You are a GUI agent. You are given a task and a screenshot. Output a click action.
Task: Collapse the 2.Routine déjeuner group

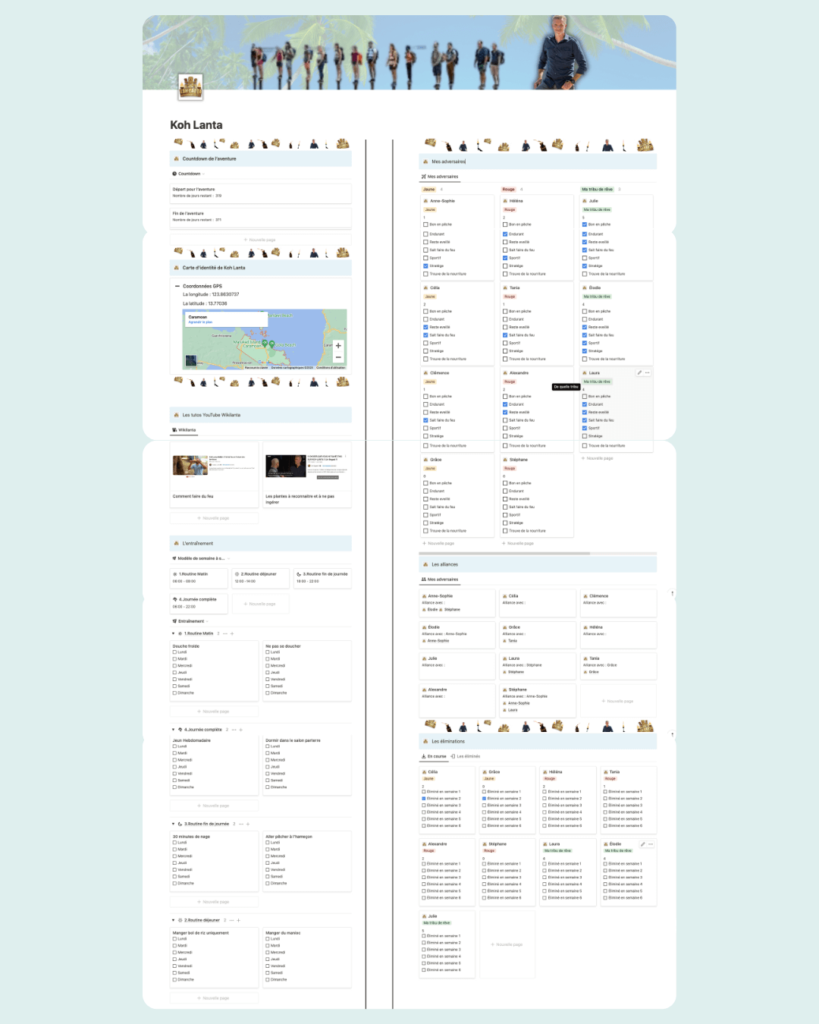173,920
